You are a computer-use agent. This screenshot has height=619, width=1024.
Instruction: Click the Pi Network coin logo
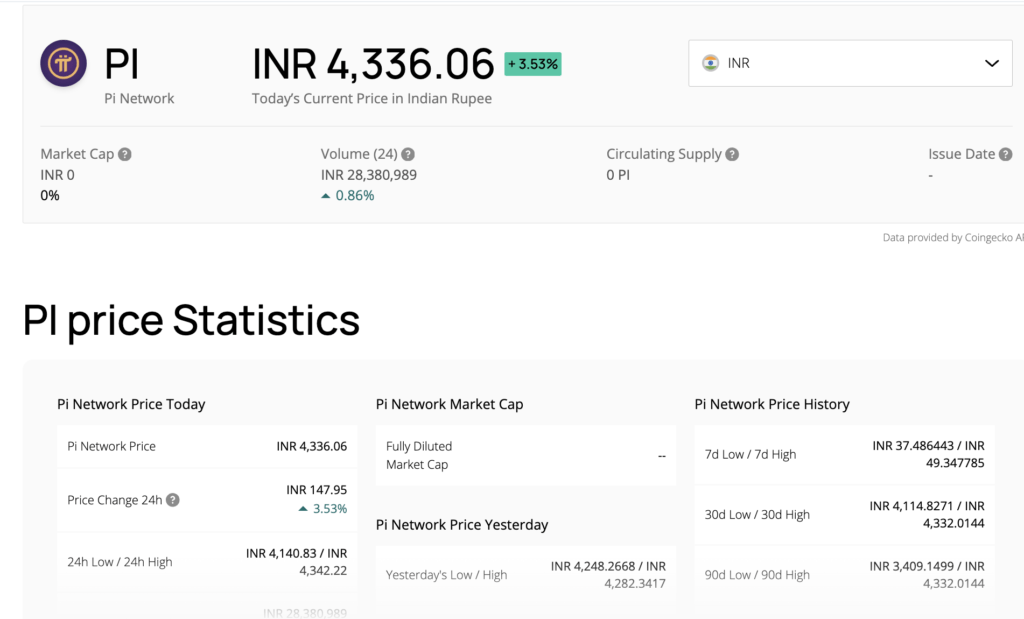click(63, 63)
